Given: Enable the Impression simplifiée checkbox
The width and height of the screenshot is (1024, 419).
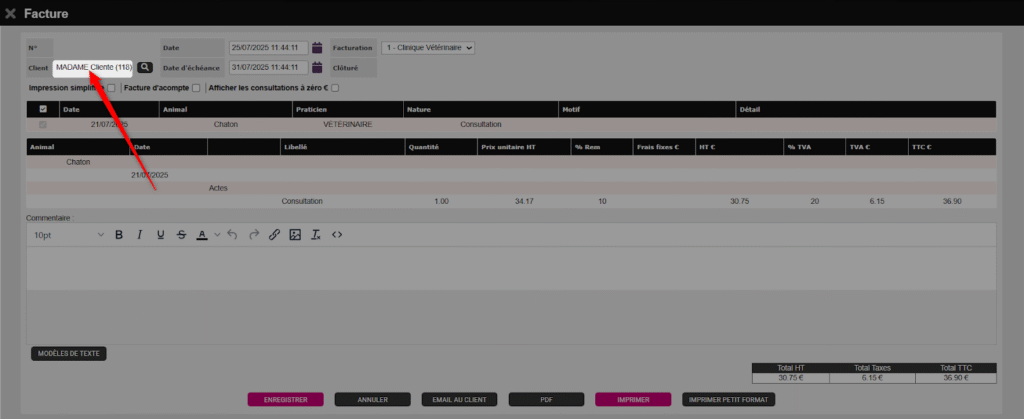Looking at the screenshot, I should click(112, 88).
